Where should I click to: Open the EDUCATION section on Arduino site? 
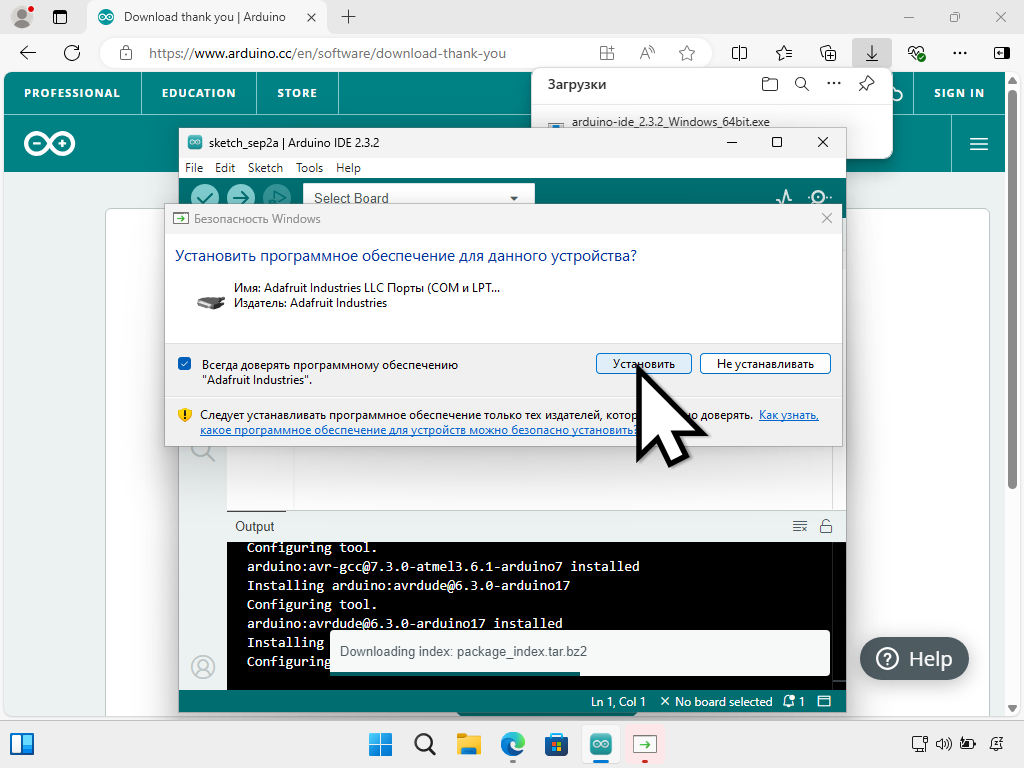pyautogui.click(x=199, y=93)
